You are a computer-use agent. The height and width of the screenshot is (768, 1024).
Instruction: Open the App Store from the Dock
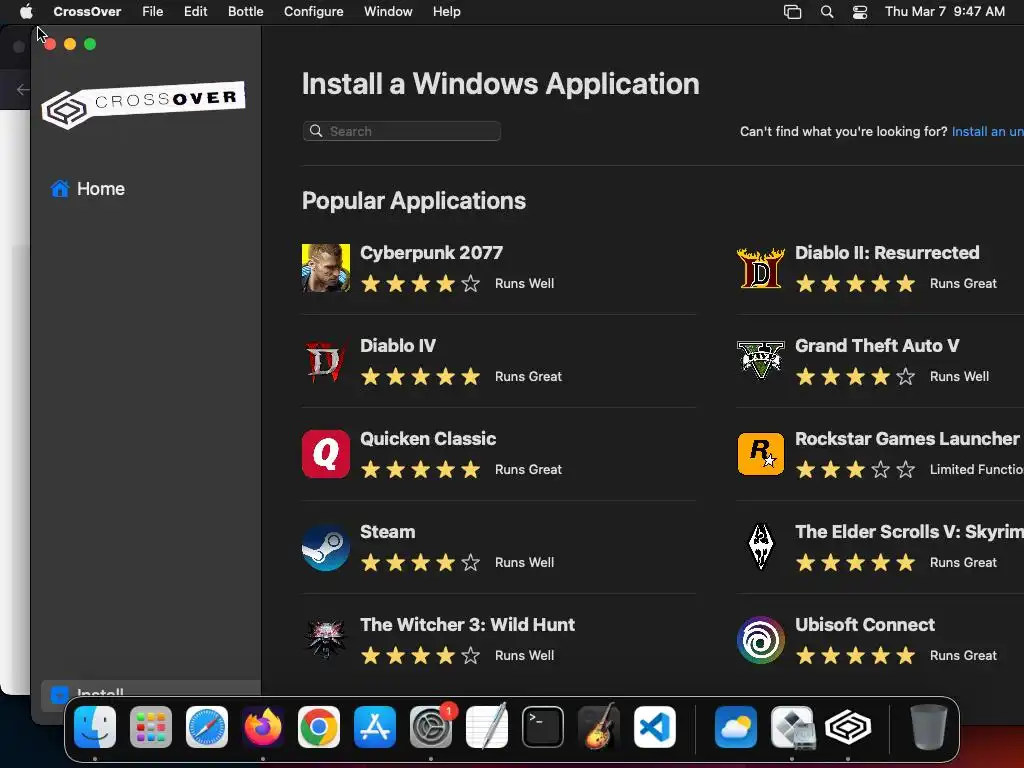[x=375, y=727]
